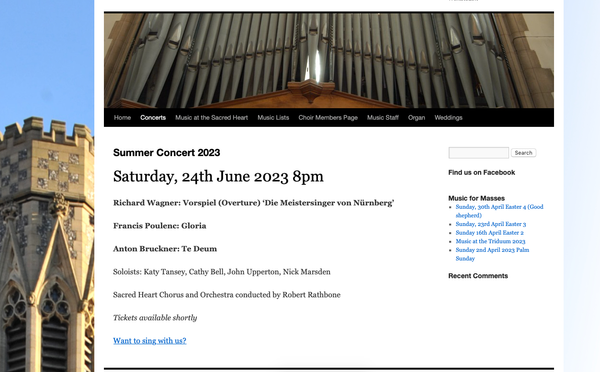The image size is (600, 372).
Task: Select the Concerts navigation tab
Action: tap(153, 117)
